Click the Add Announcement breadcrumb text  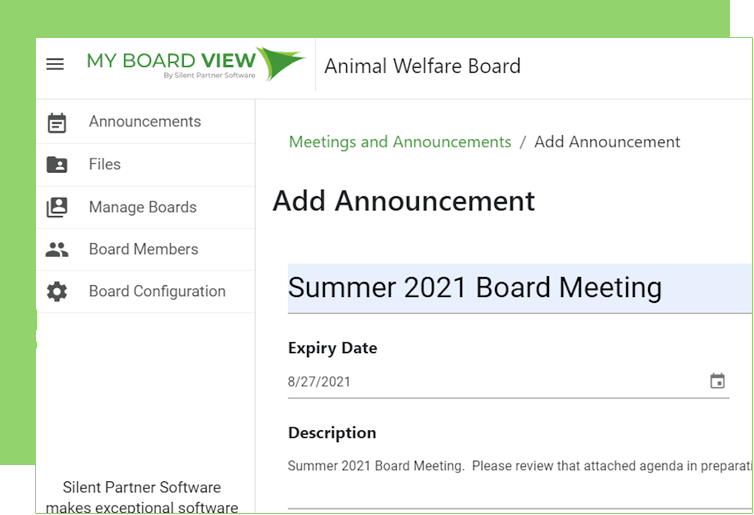[x=607, y=142]
